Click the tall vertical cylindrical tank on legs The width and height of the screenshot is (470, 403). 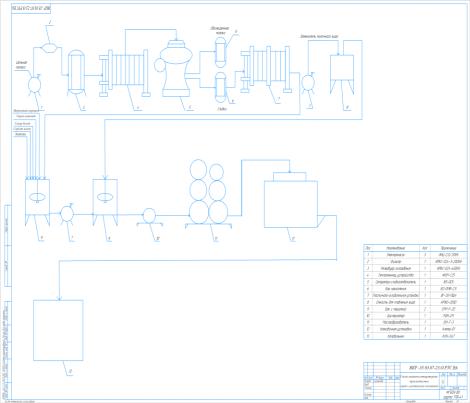[76, 72]
